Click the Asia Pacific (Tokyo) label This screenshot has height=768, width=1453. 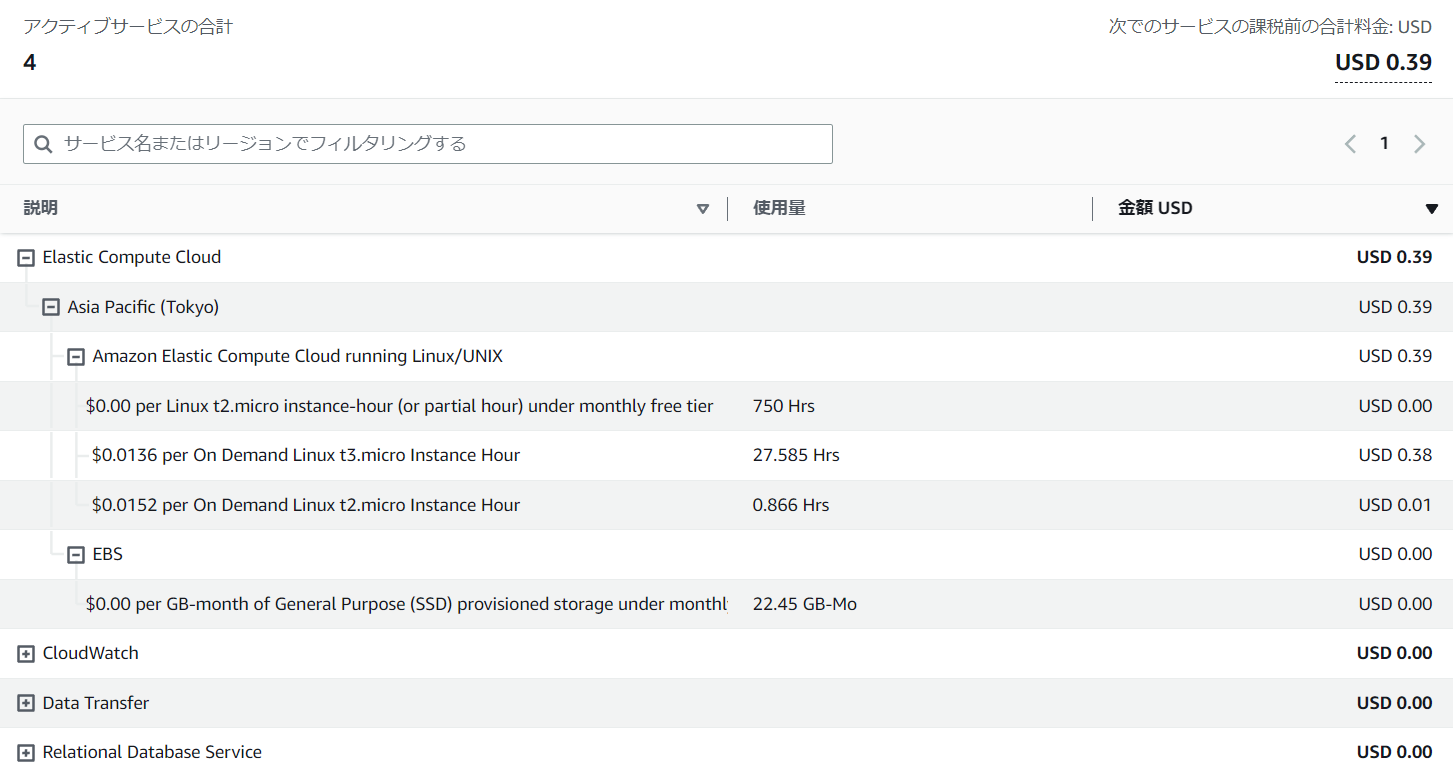click(143, 307)
